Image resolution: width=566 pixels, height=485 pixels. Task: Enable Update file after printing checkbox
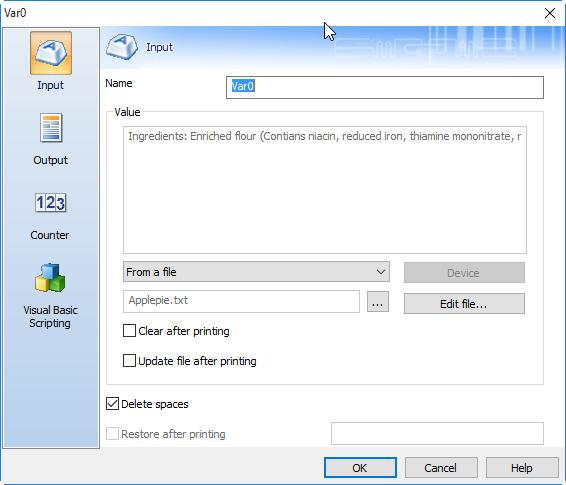[129, 361]
